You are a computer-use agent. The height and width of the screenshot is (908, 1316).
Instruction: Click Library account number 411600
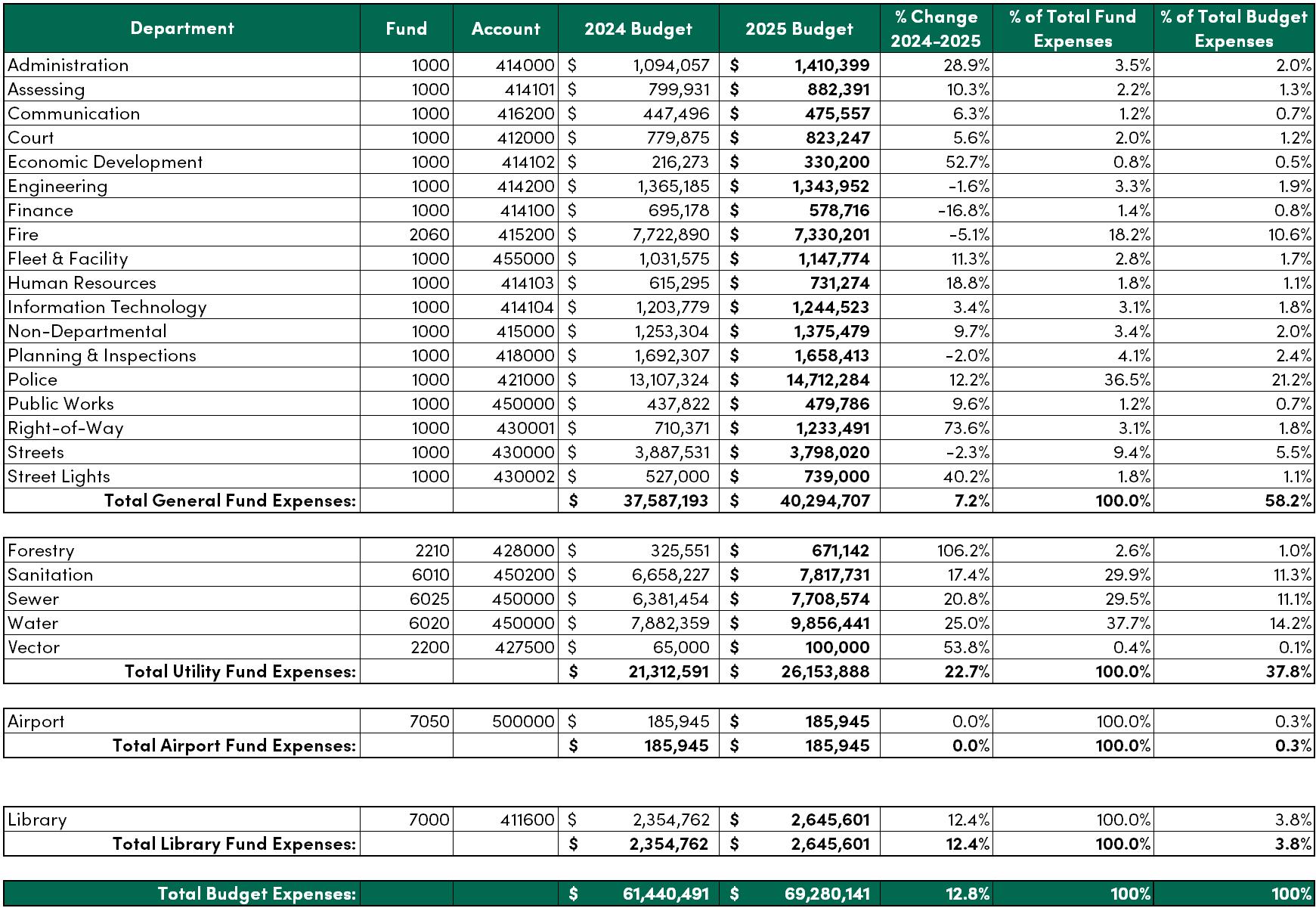coord(528,820)
